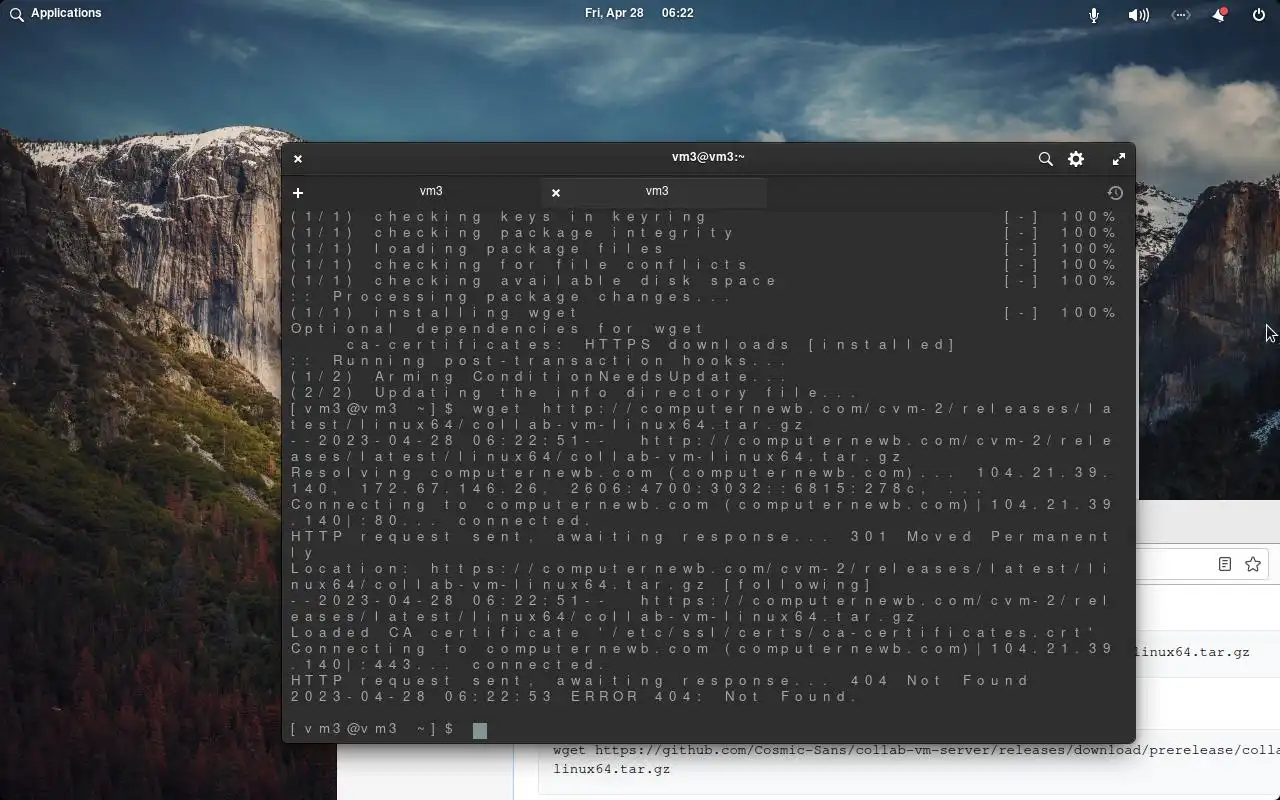
Task: Click the '(1/1) installing wget' line
Action: [435, 313]
